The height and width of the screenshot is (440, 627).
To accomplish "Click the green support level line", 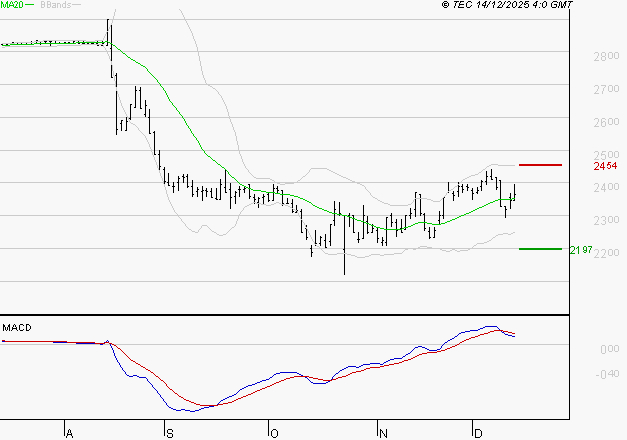I will 540,249.
